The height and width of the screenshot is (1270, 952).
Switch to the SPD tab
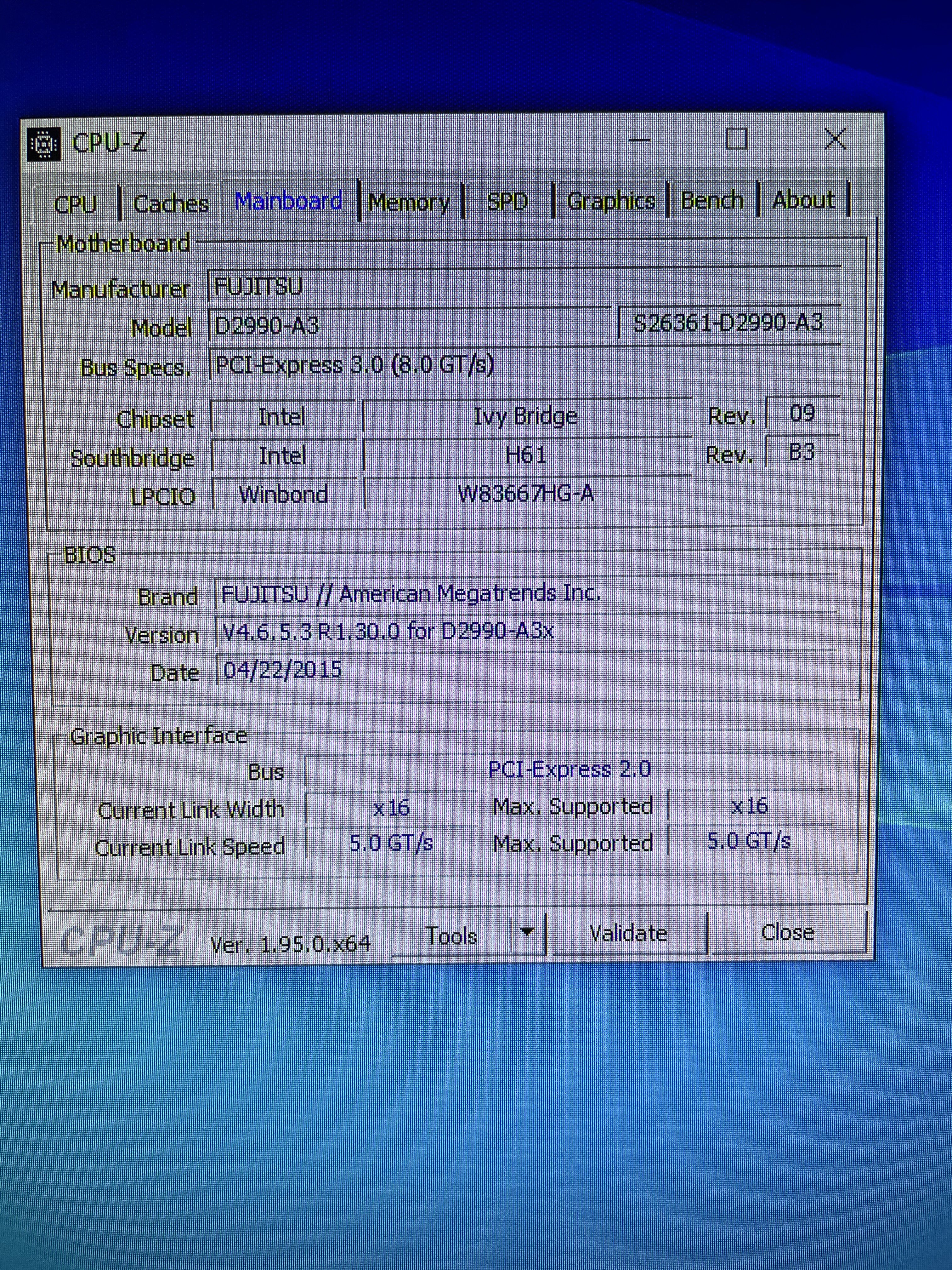pos(507,202)
